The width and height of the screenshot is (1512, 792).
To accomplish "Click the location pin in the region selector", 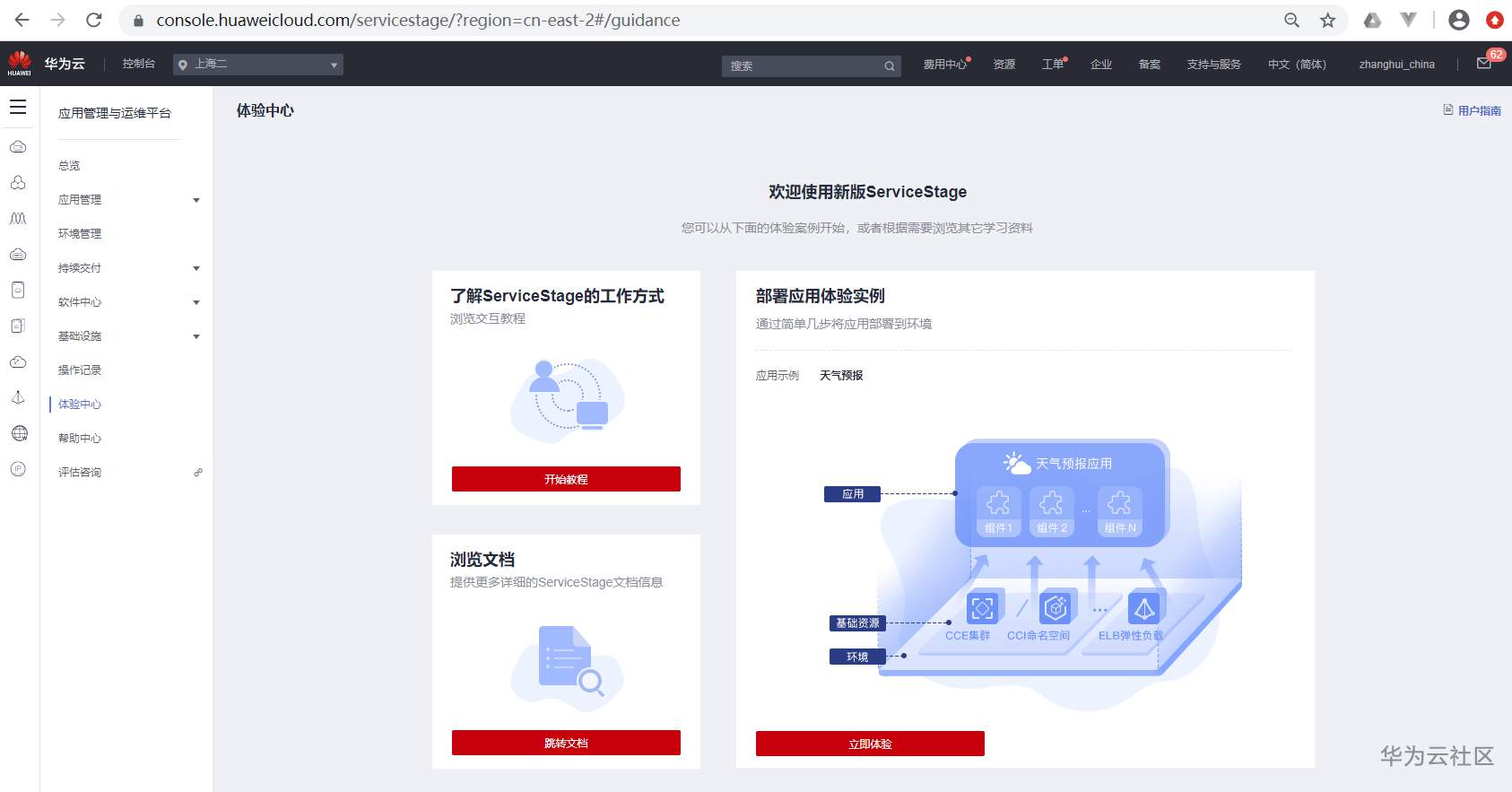I will pyautogui.click(x=183, y=65).
